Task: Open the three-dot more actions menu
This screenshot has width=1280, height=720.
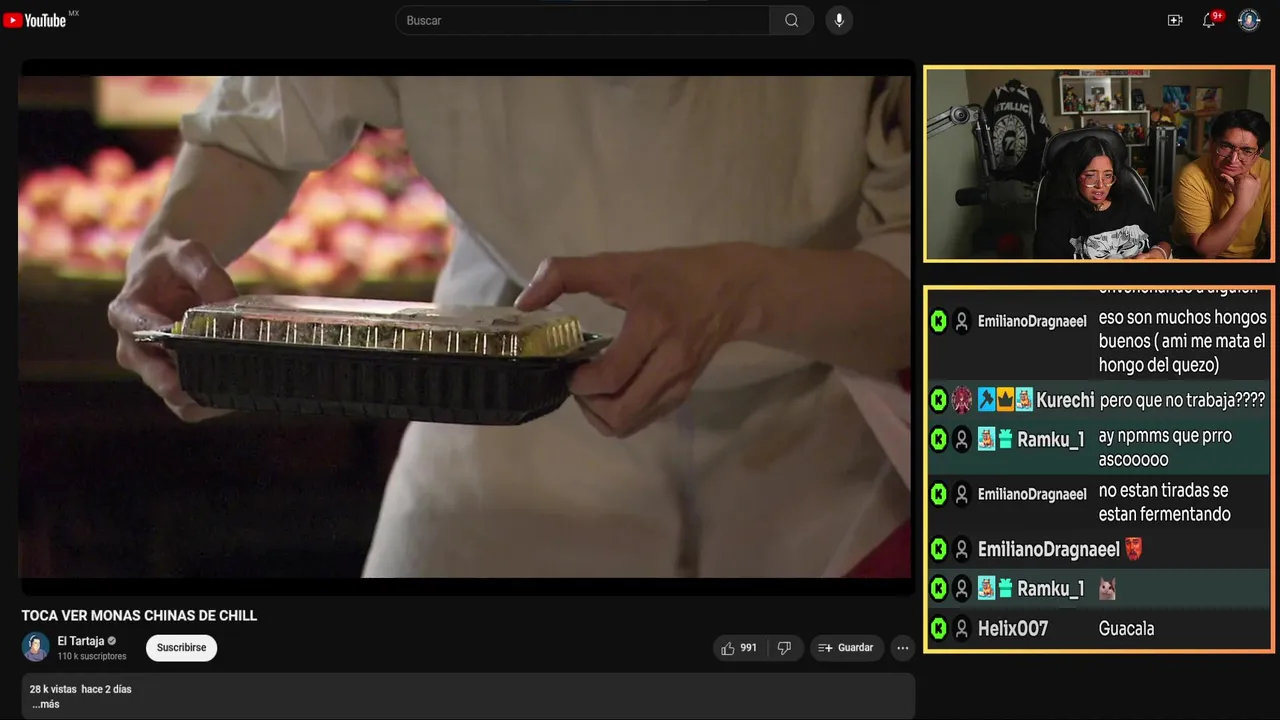Action: click(x=903, y=648)
